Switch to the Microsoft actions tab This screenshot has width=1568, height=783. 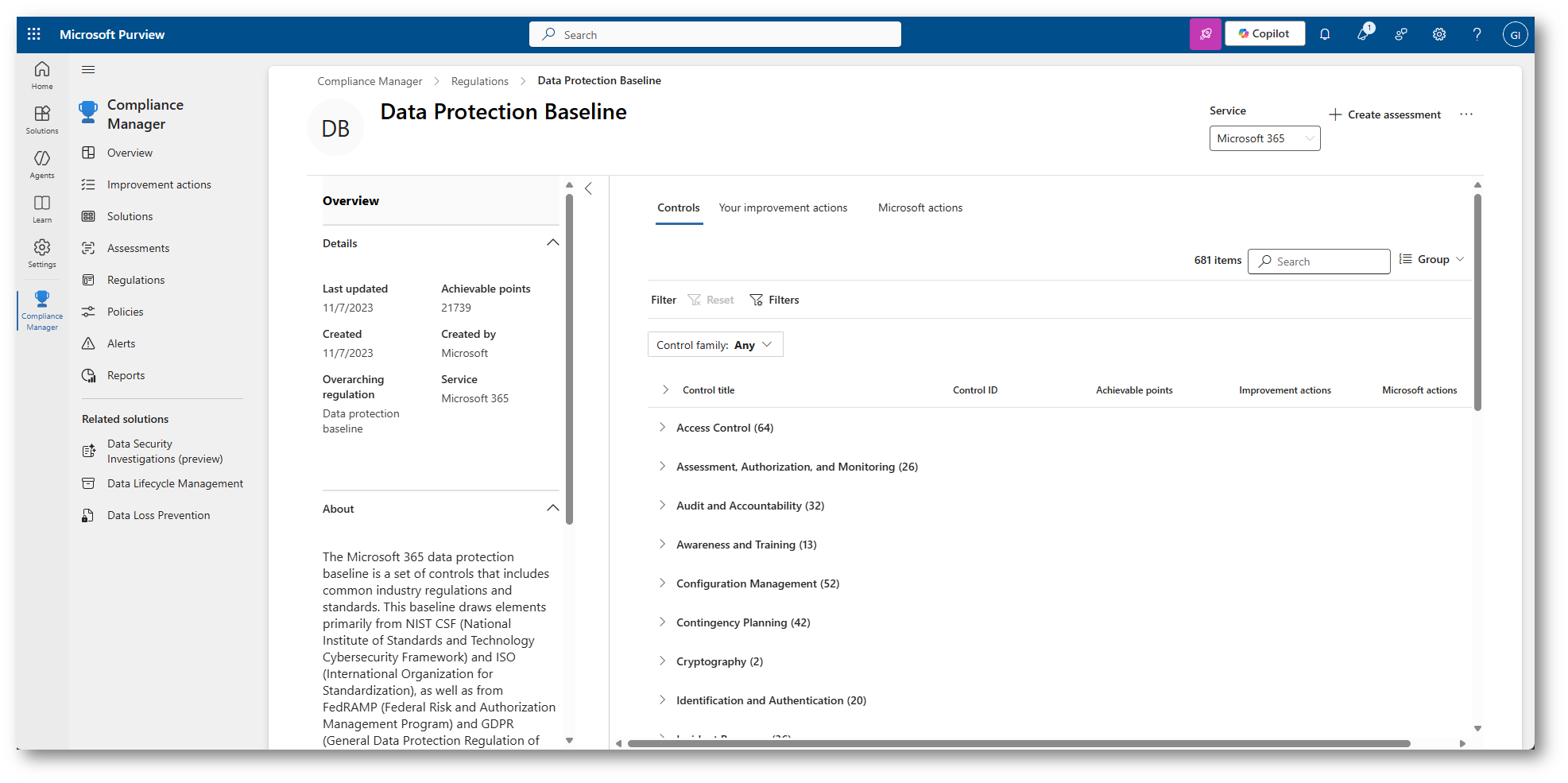(x=920, y=208)
